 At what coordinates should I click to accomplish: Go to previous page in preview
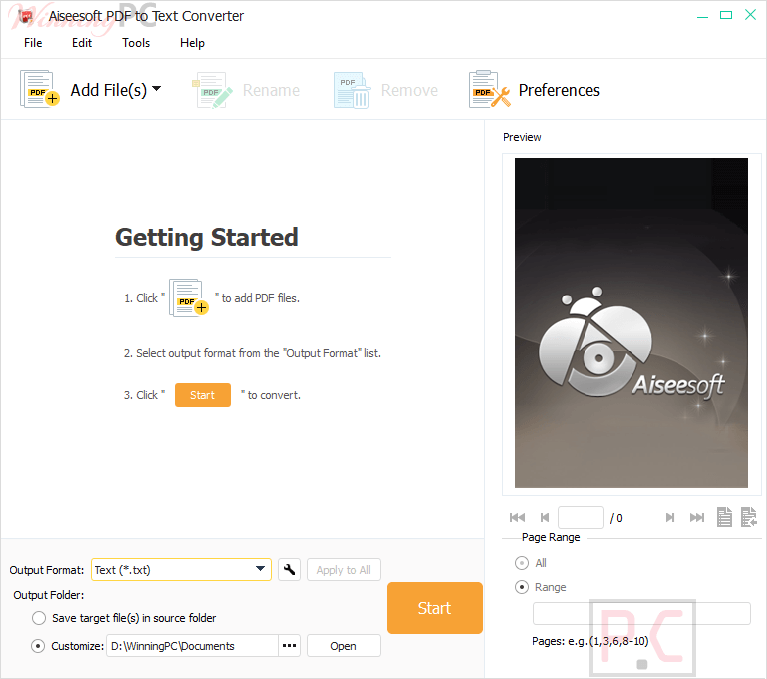[544, 518]
